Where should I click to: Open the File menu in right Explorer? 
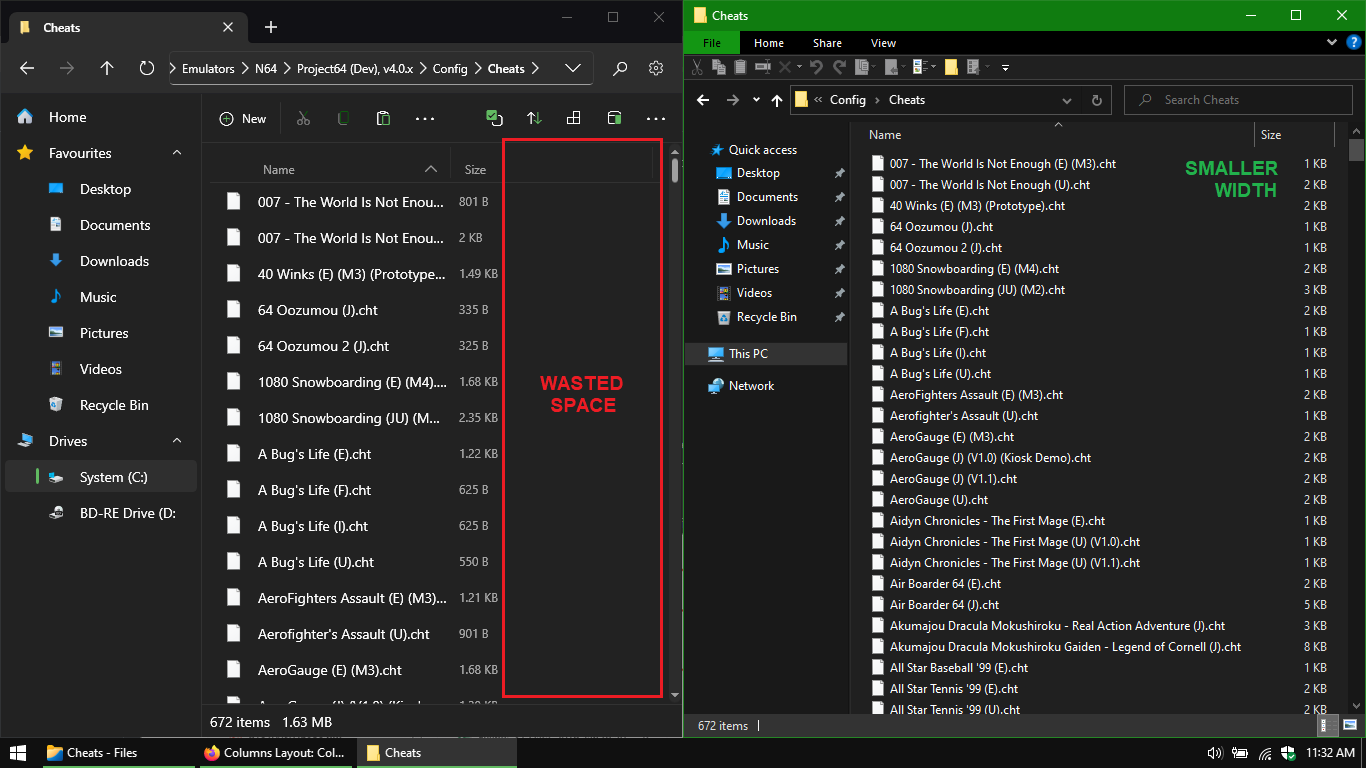click(710, 42)
